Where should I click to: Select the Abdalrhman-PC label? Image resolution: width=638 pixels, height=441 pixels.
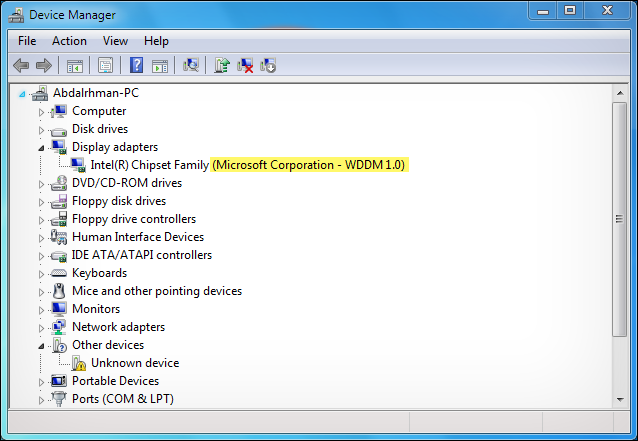click(96, 93)
